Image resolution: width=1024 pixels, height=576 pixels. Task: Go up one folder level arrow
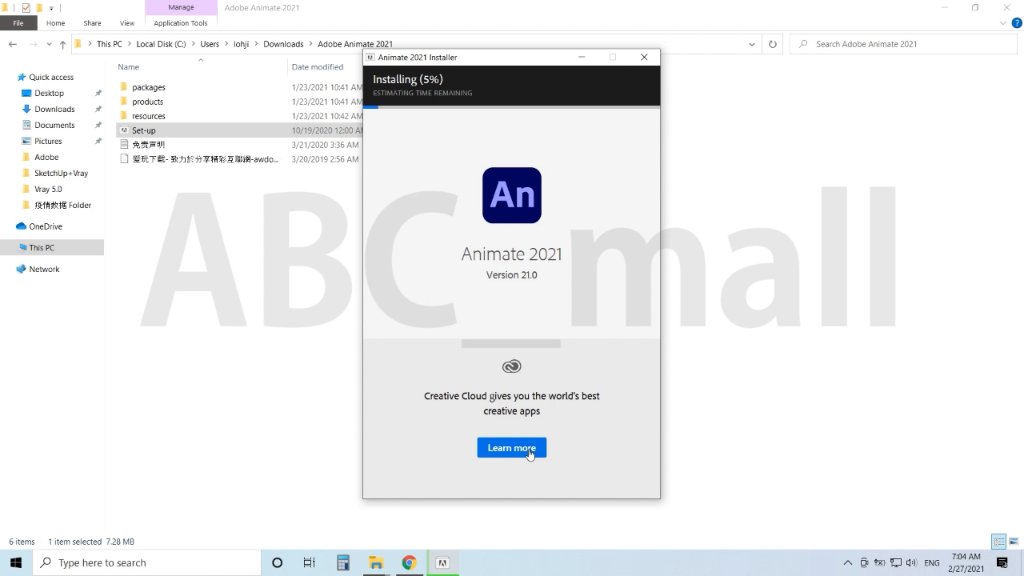pos(63,44)
